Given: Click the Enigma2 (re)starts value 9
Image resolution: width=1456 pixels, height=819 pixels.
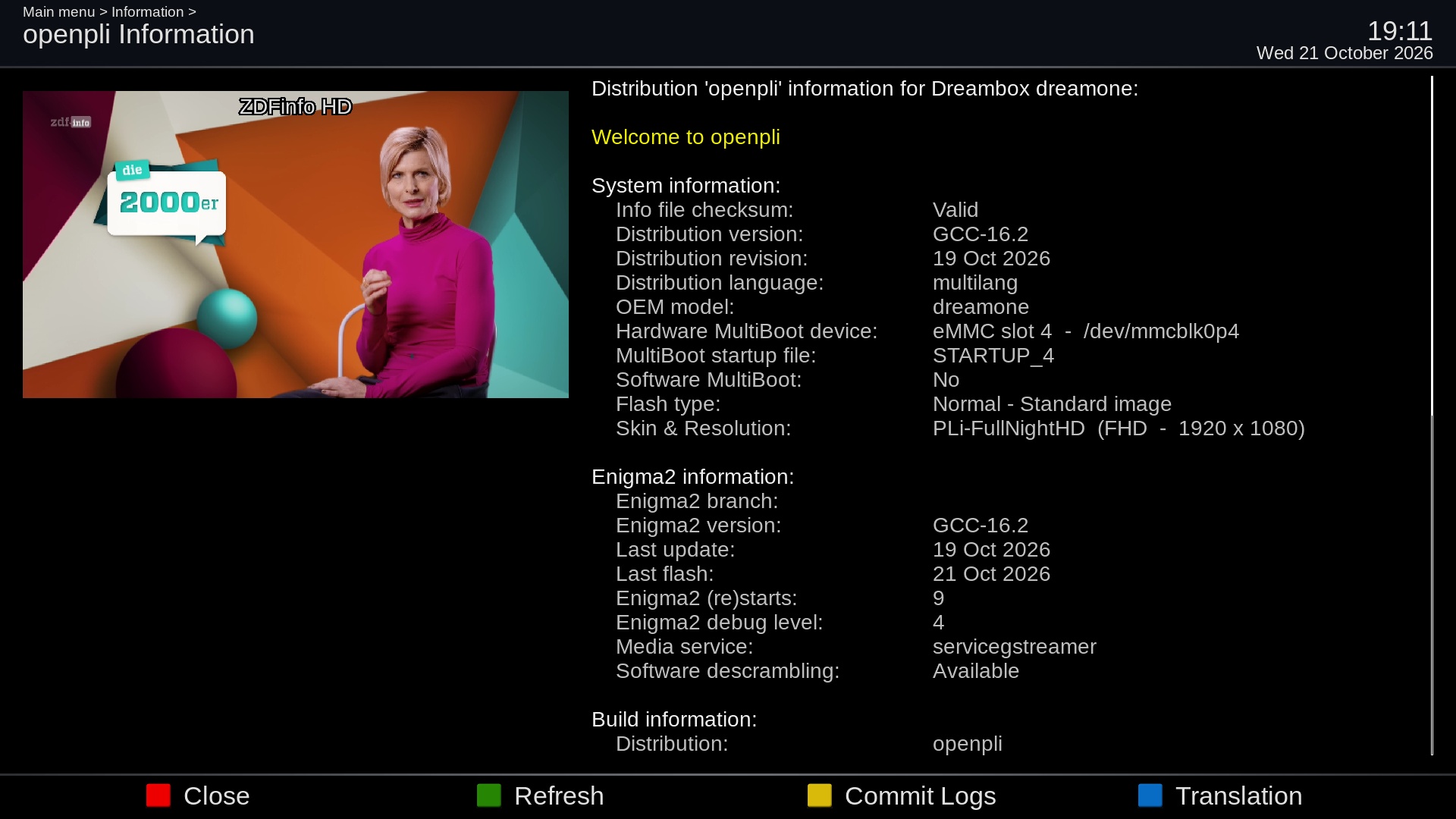Looking at the screenshot, I should click(x=939, y=598).
